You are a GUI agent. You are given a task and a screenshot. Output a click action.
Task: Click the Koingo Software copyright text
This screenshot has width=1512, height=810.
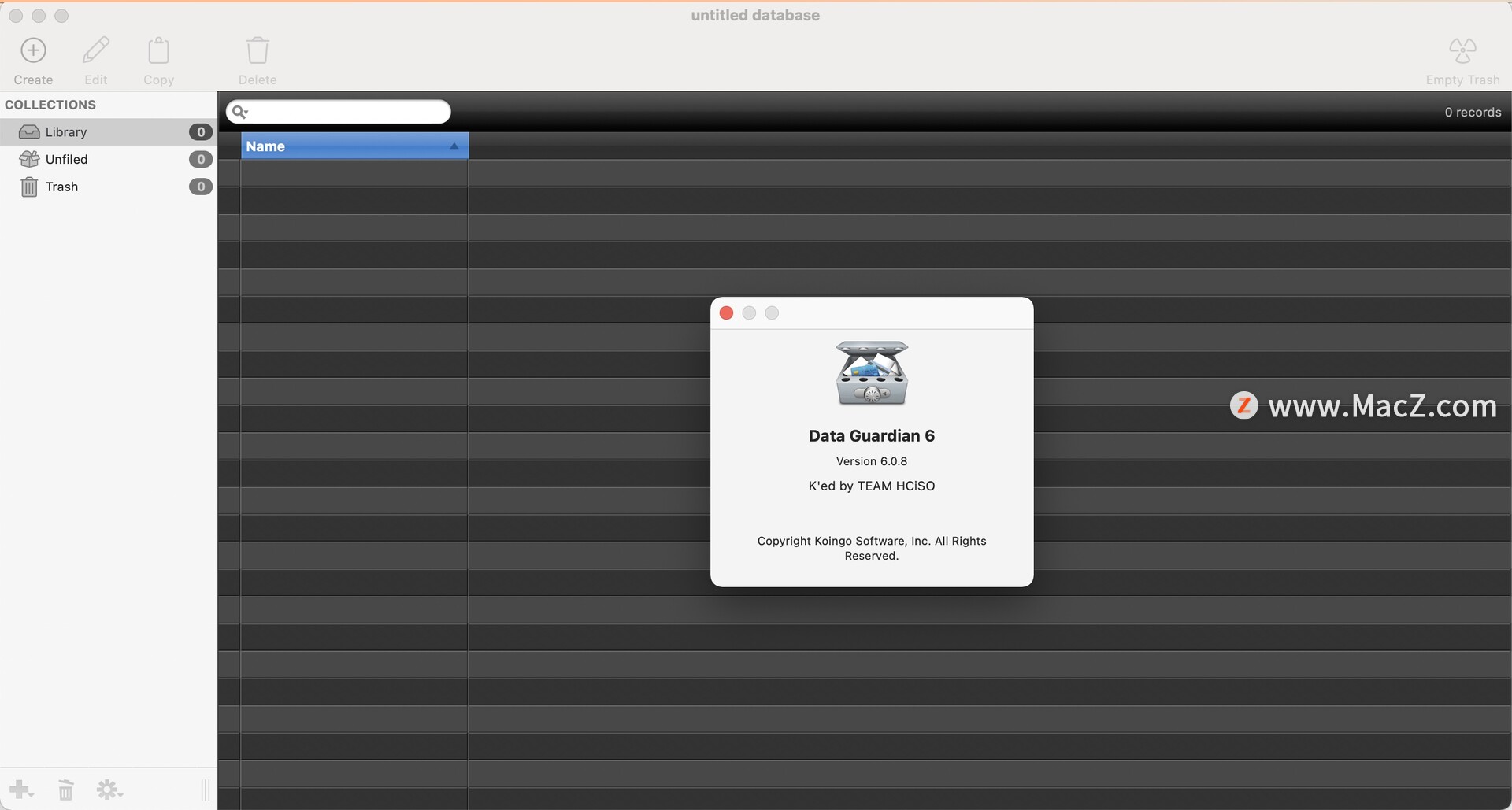(x=872, y=548)
